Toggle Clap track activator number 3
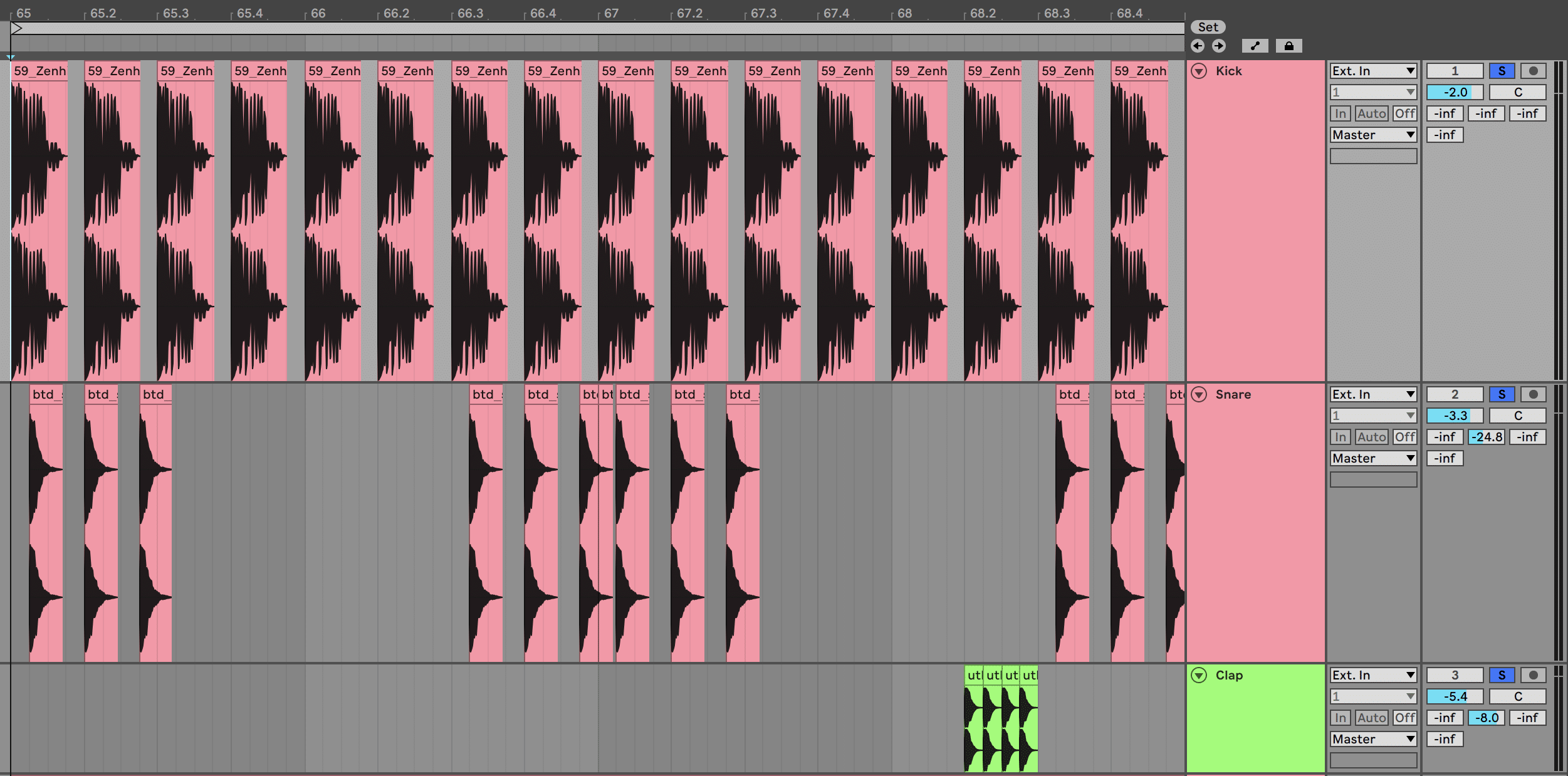 click(1455, 675)
